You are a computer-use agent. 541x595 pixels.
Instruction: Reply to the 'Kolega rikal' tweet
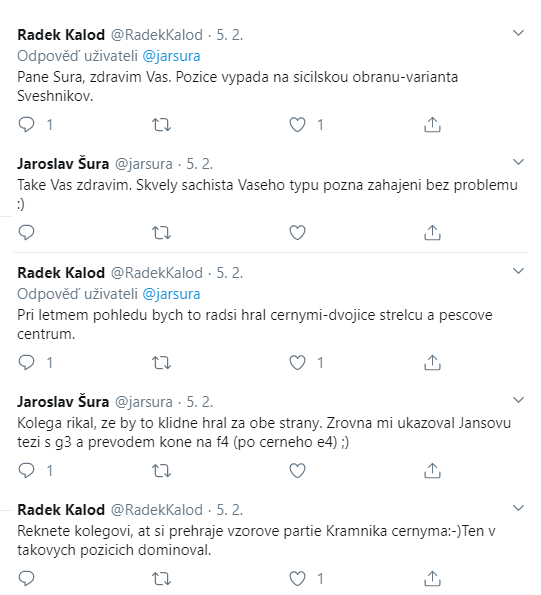click(27, 471)
